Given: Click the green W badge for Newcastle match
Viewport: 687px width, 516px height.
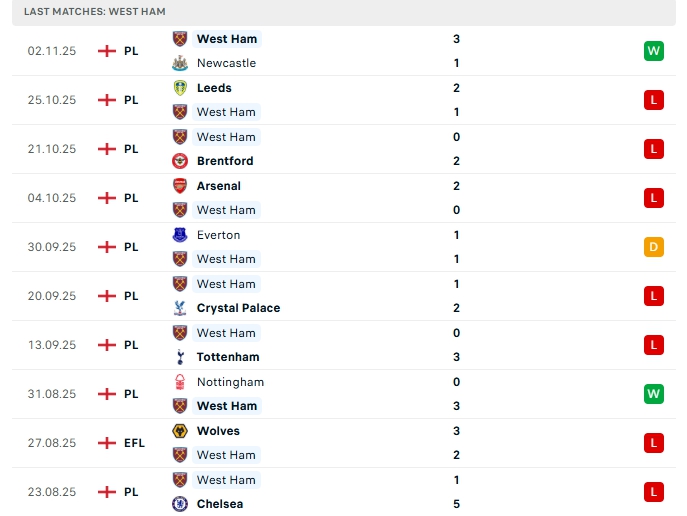Looking at the screenshot, I should coord(654,50).
